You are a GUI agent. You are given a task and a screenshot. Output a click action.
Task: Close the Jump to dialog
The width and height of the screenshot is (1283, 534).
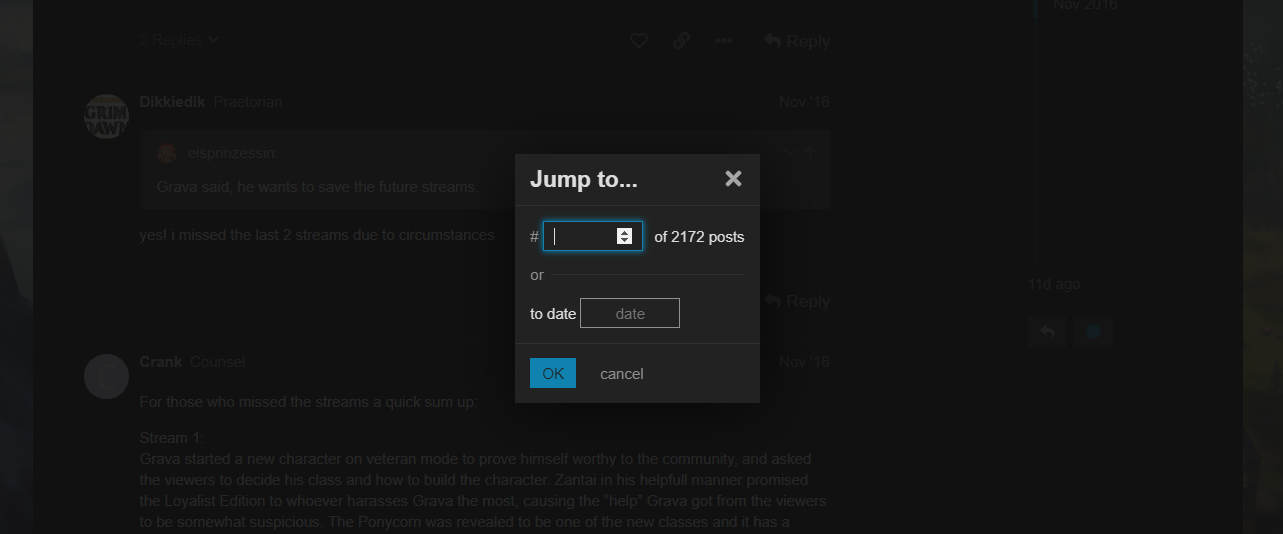[733, 178]
